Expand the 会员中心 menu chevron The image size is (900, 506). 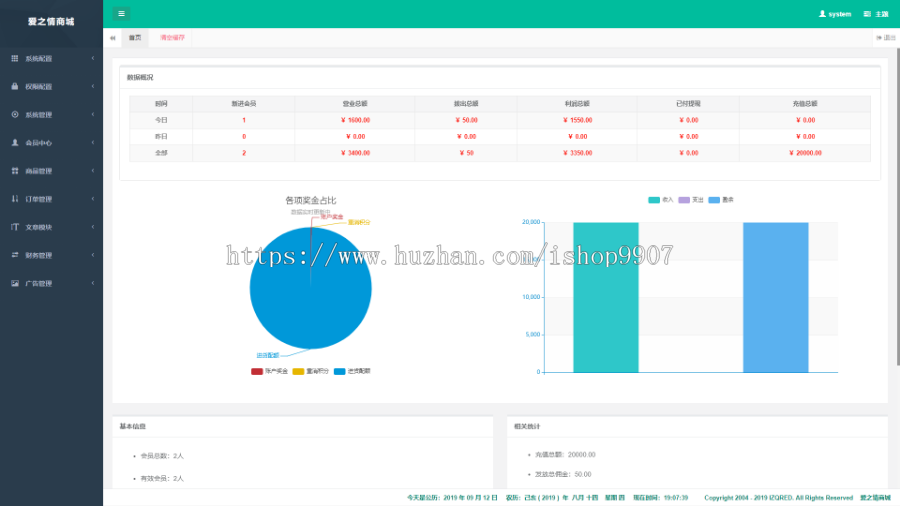click(x=92, y=143)
